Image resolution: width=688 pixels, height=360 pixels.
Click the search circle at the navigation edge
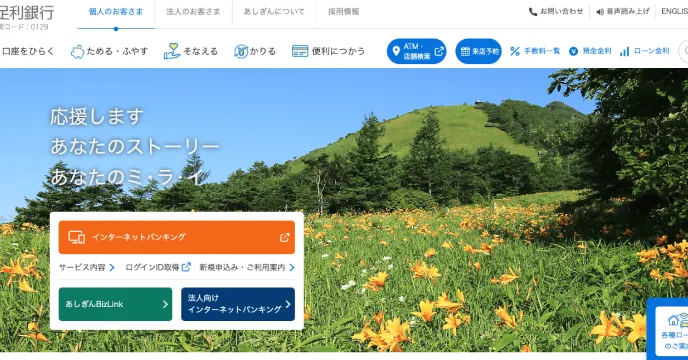click(684, 51)
